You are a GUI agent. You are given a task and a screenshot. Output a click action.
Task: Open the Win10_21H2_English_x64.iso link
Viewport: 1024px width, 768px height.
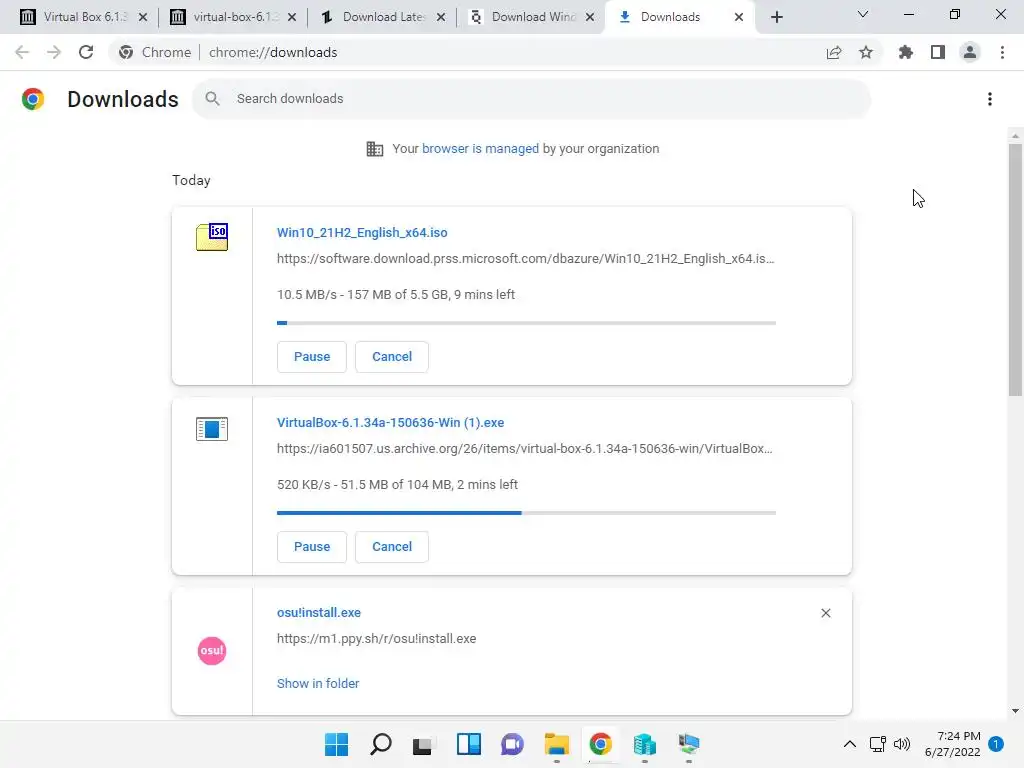point(362,232)
